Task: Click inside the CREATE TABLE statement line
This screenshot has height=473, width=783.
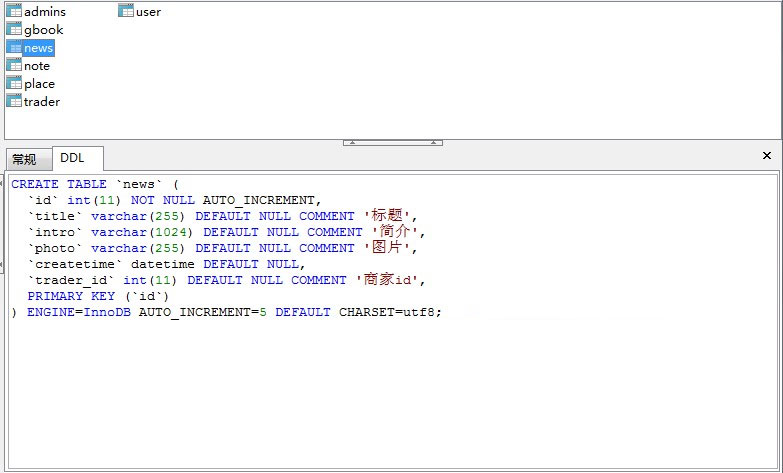Action: tap(95, 184)
